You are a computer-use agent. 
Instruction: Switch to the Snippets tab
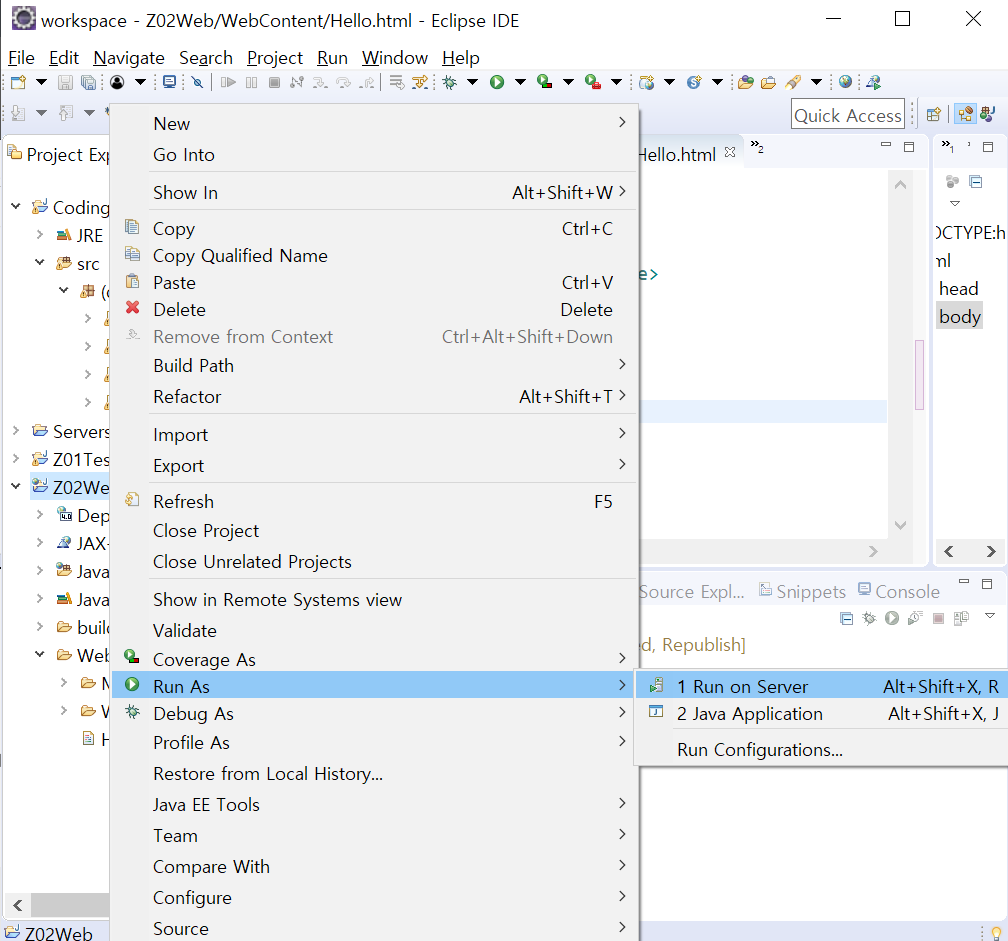[x=803, y=591]
